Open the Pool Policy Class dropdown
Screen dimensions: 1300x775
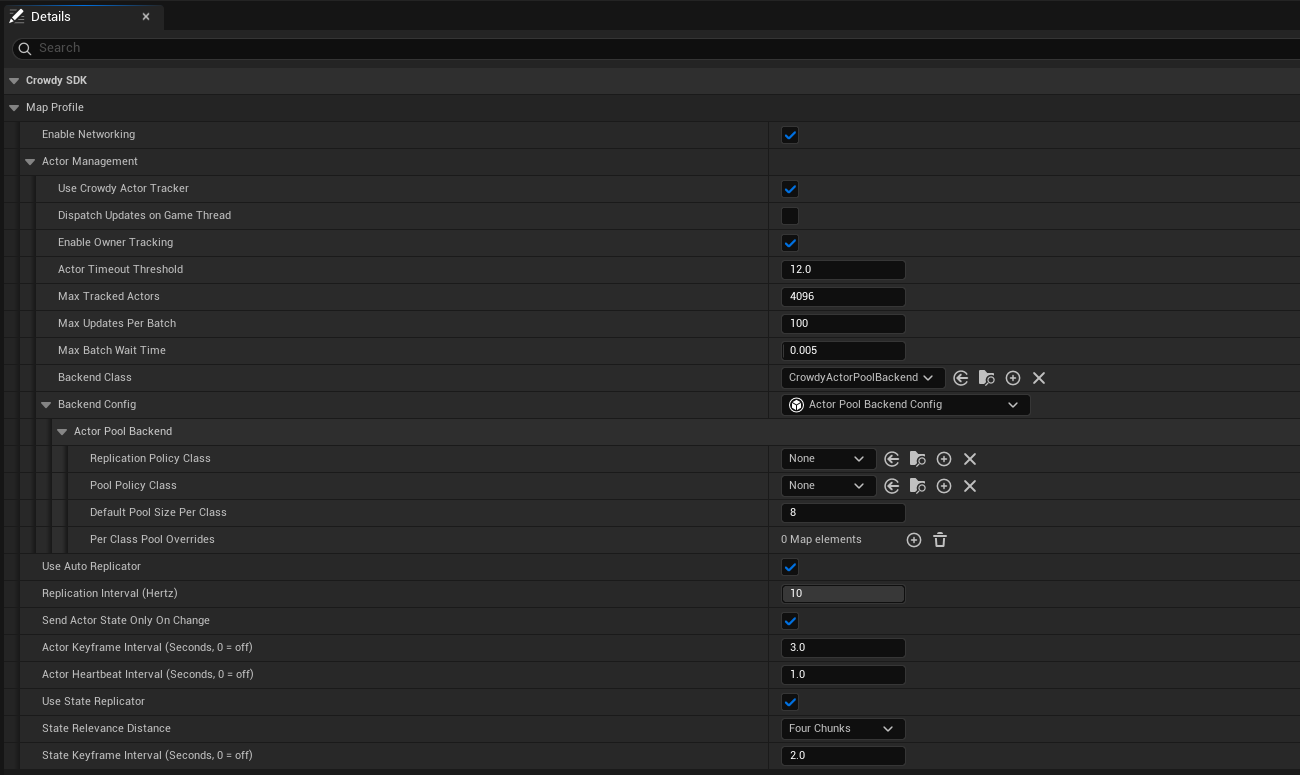point(828,486)
